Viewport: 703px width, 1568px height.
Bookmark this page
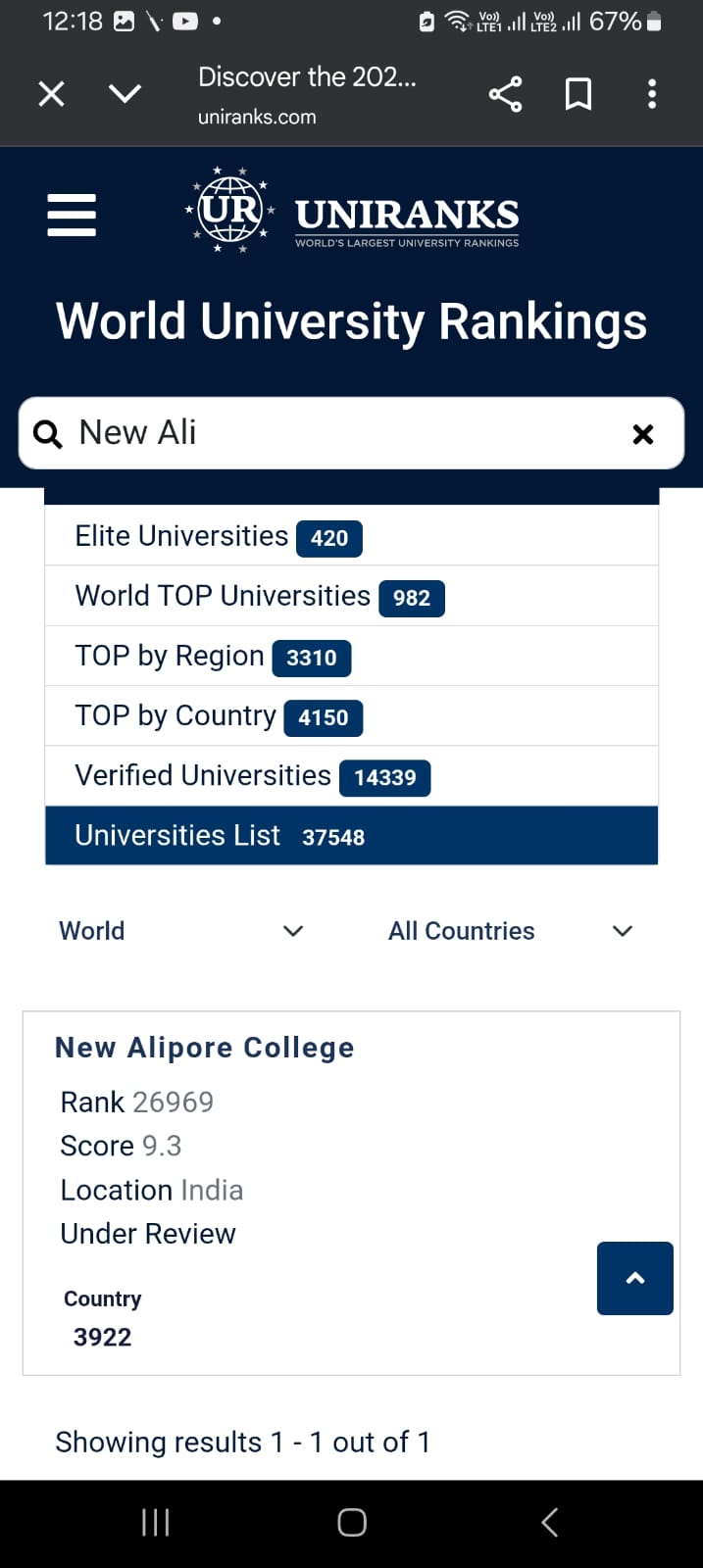pyautogui.click(x=578, y=94)
